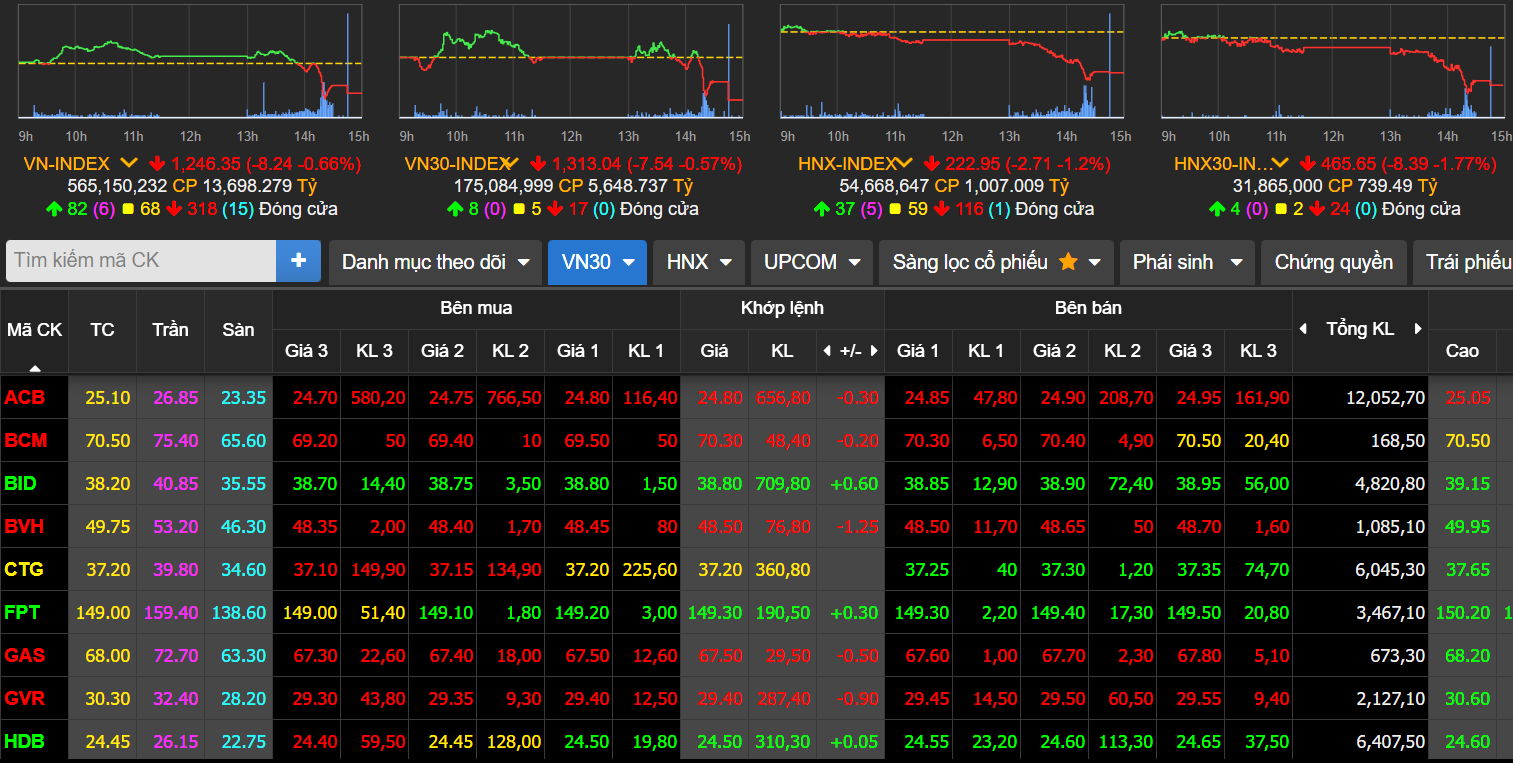
Task: Switch to the Chứng quyền tab
Action: click(x=1334, y=262)
